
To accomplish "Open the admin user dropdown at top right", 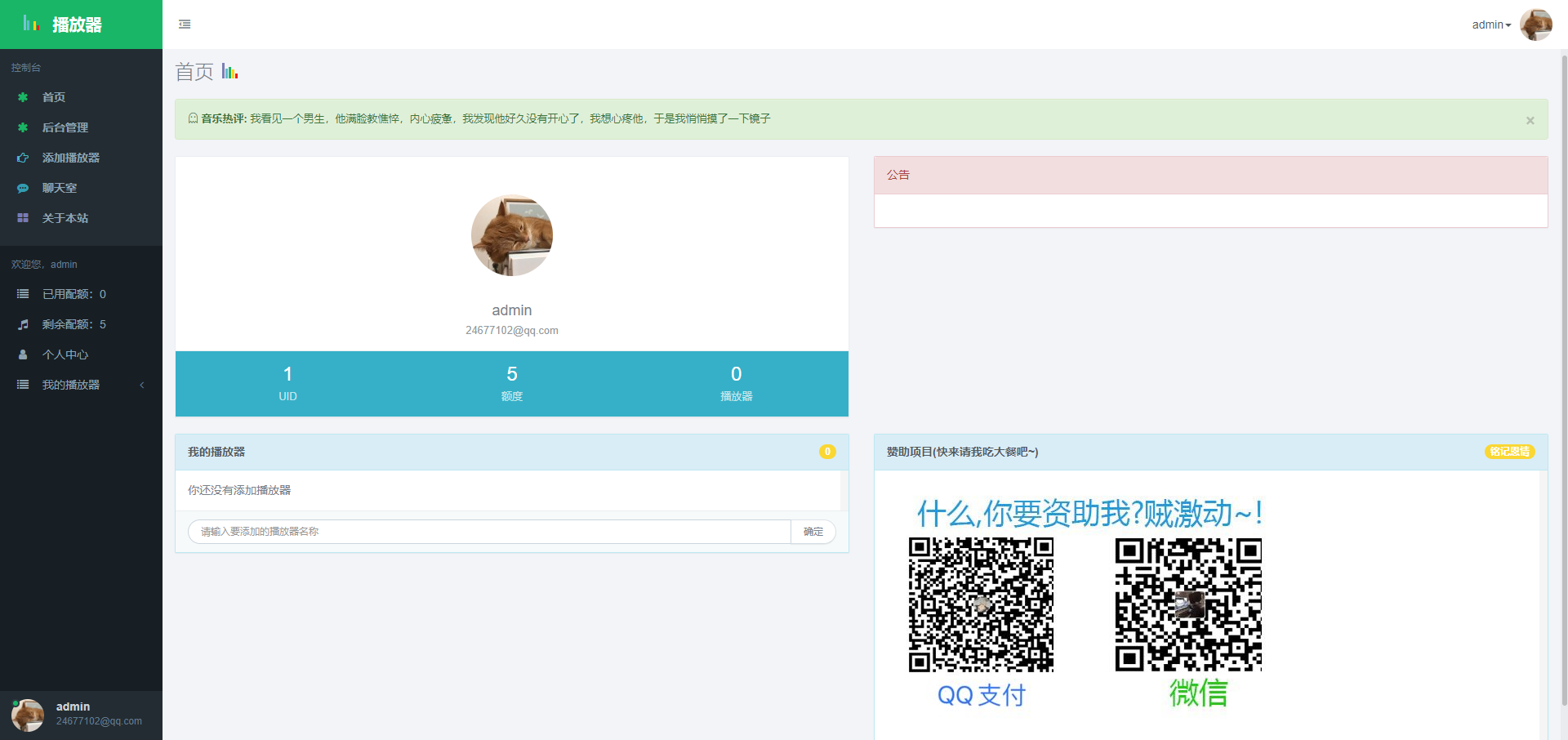I will (x=1491, y=25).
